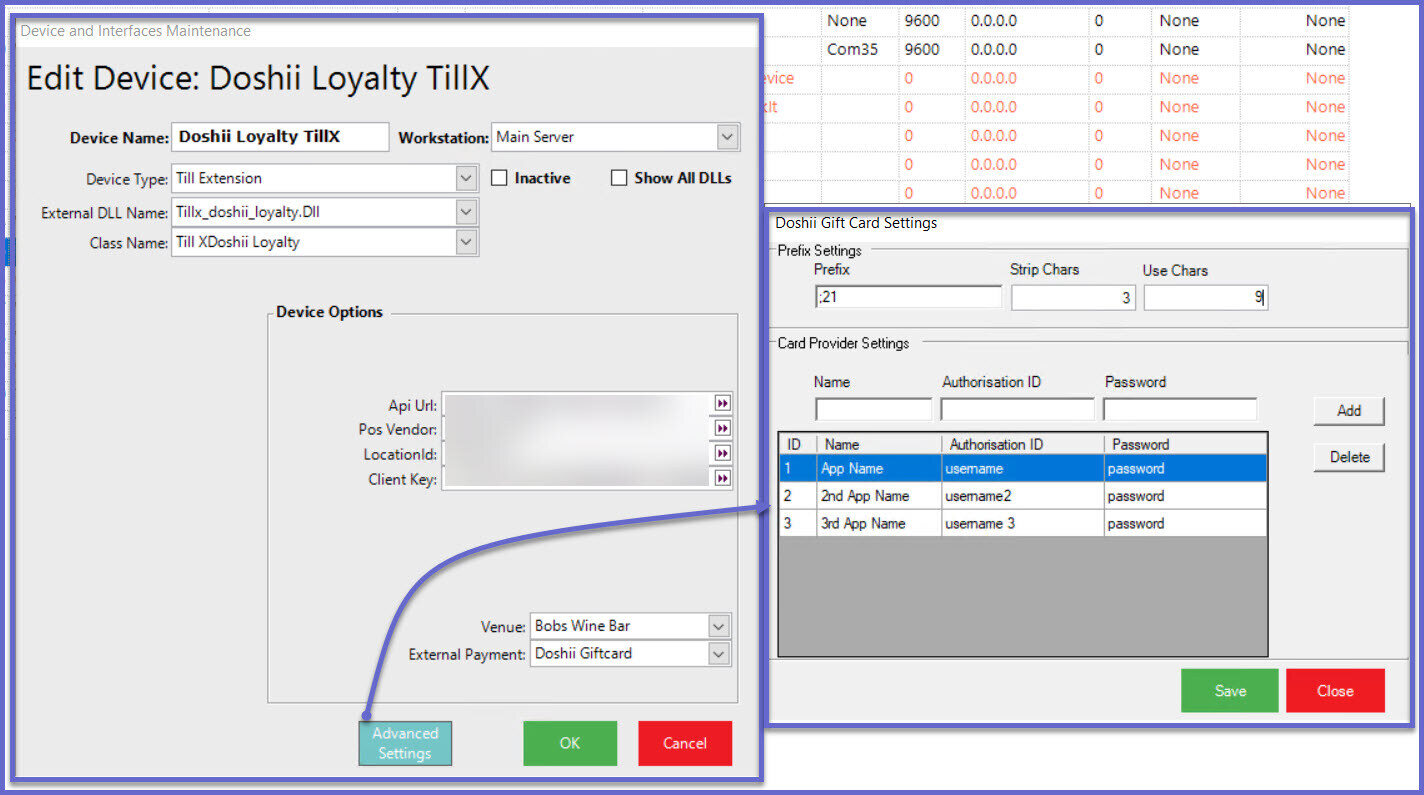Select the '3rd App Name' provider row
The width and height of the screenshot is (1424, 795).
click(x=1023, y=523)
